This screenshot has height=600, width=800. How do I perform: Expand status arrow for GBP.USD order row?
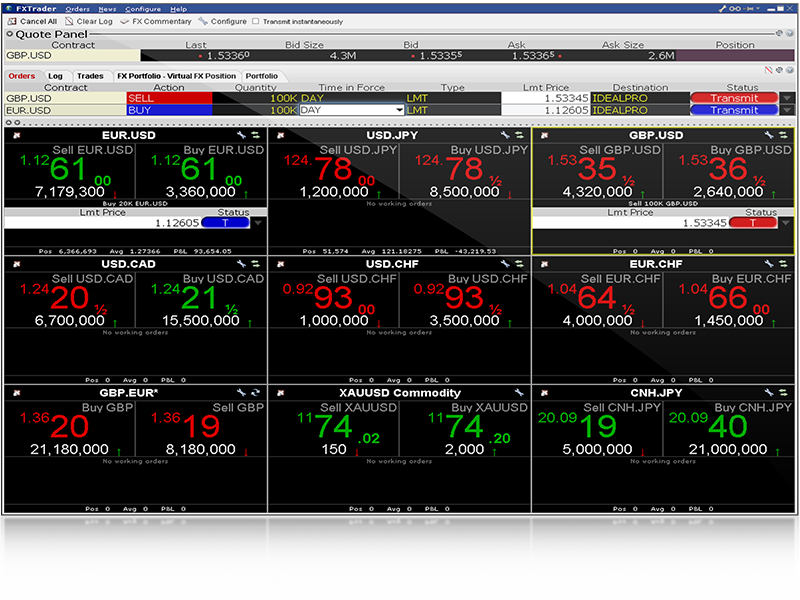(787, 98)
